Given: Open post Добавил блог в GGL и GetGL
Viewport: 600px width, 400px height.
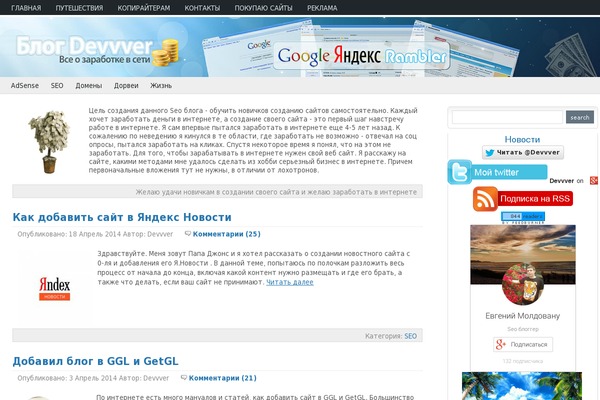Looking at the screenshot, I should (x=95, y=361).
